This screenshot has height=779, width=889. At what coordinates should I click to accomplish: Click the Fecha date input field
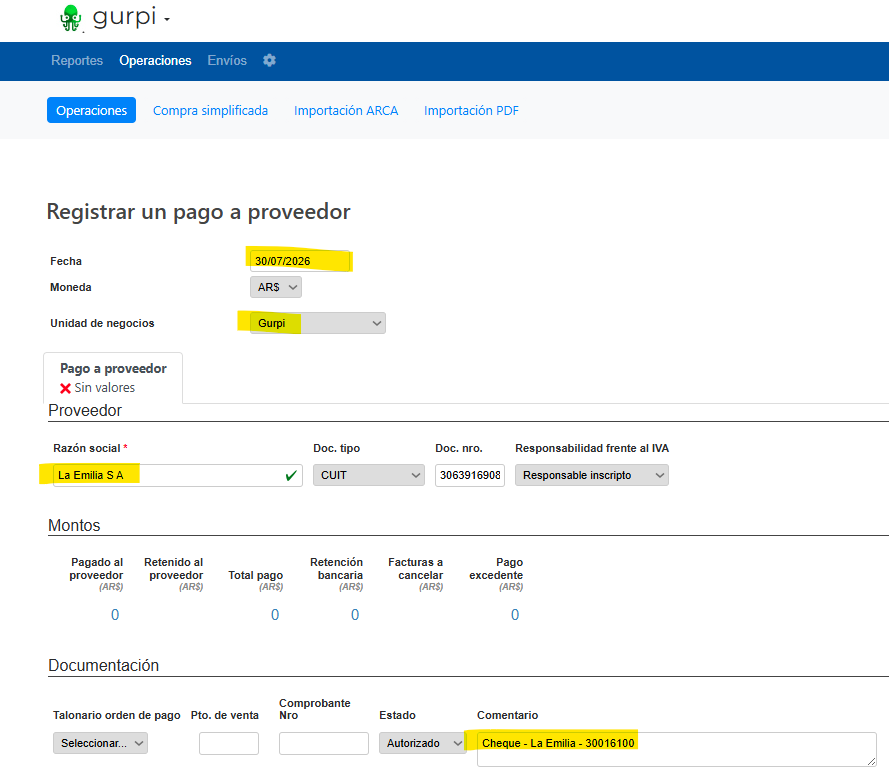coord(300,261)
